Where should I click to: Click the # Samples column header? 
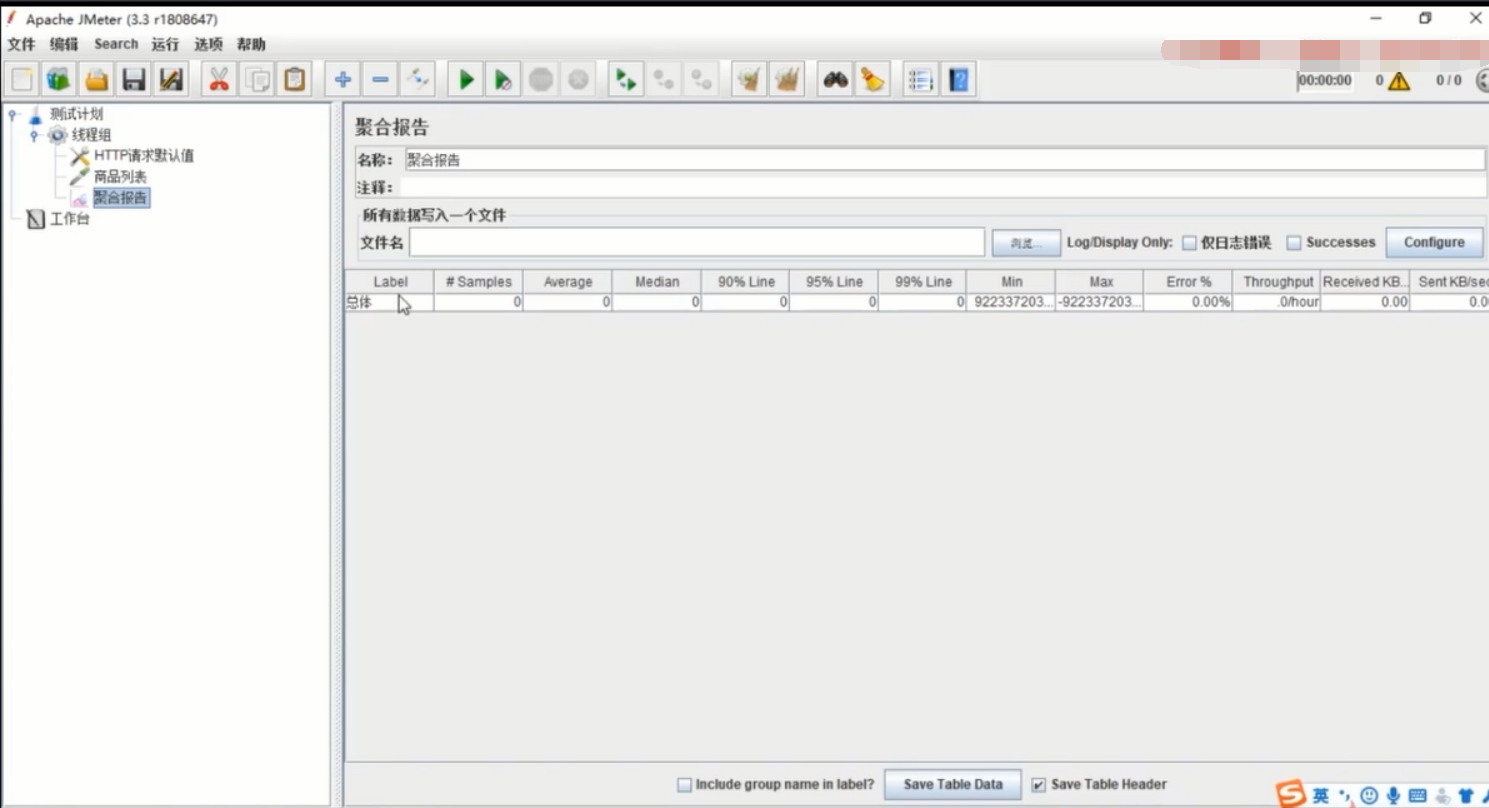tap(478, 282)
